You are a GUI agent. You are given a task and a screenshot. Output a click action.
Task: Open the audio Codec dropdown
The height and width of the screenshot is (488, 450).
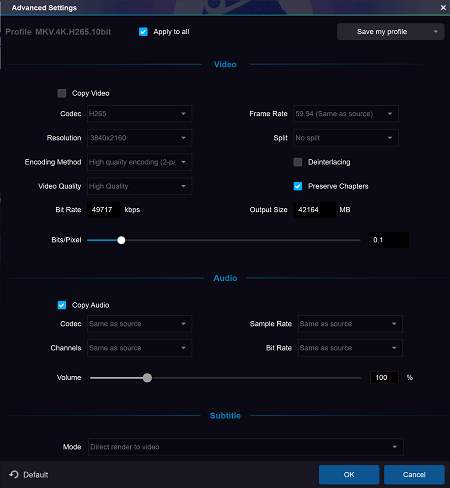click(x=139, y=324)
